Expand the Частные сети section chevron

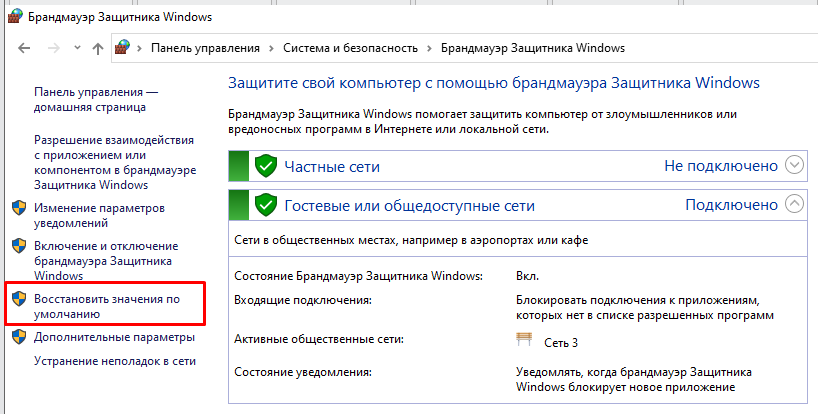click(795, 166)
